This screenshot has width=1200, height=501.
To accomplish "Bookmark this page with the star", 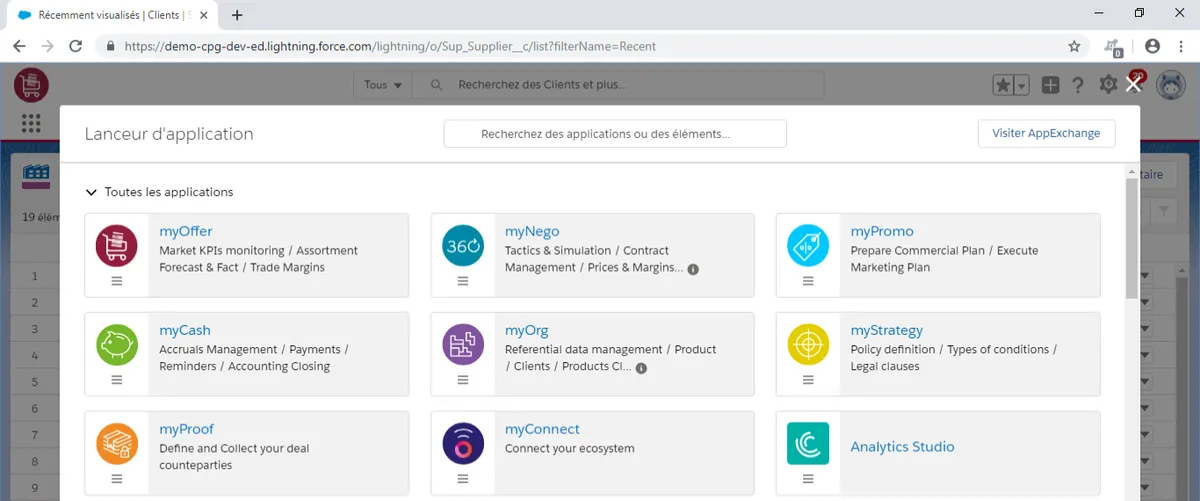I will pos(1074,46).
